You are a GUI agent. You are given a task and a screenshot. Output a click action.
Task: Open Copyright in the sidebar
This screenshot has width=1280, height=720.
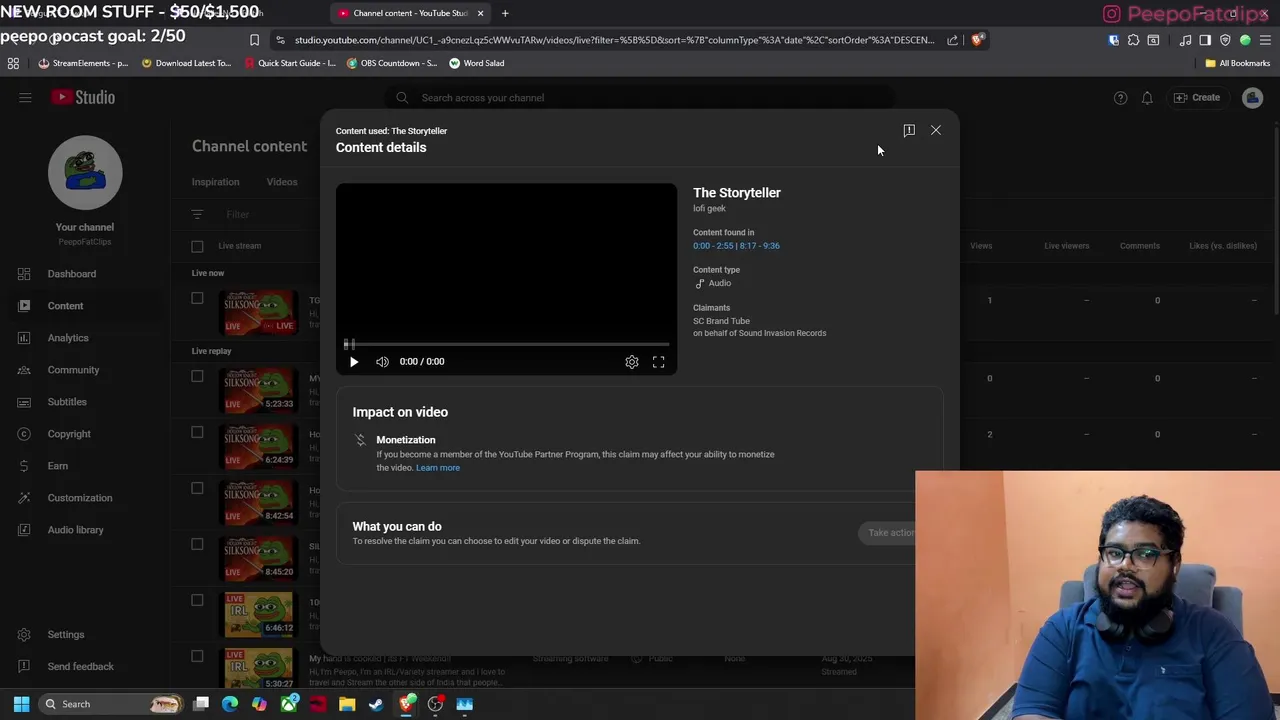[x=69, y=434]
